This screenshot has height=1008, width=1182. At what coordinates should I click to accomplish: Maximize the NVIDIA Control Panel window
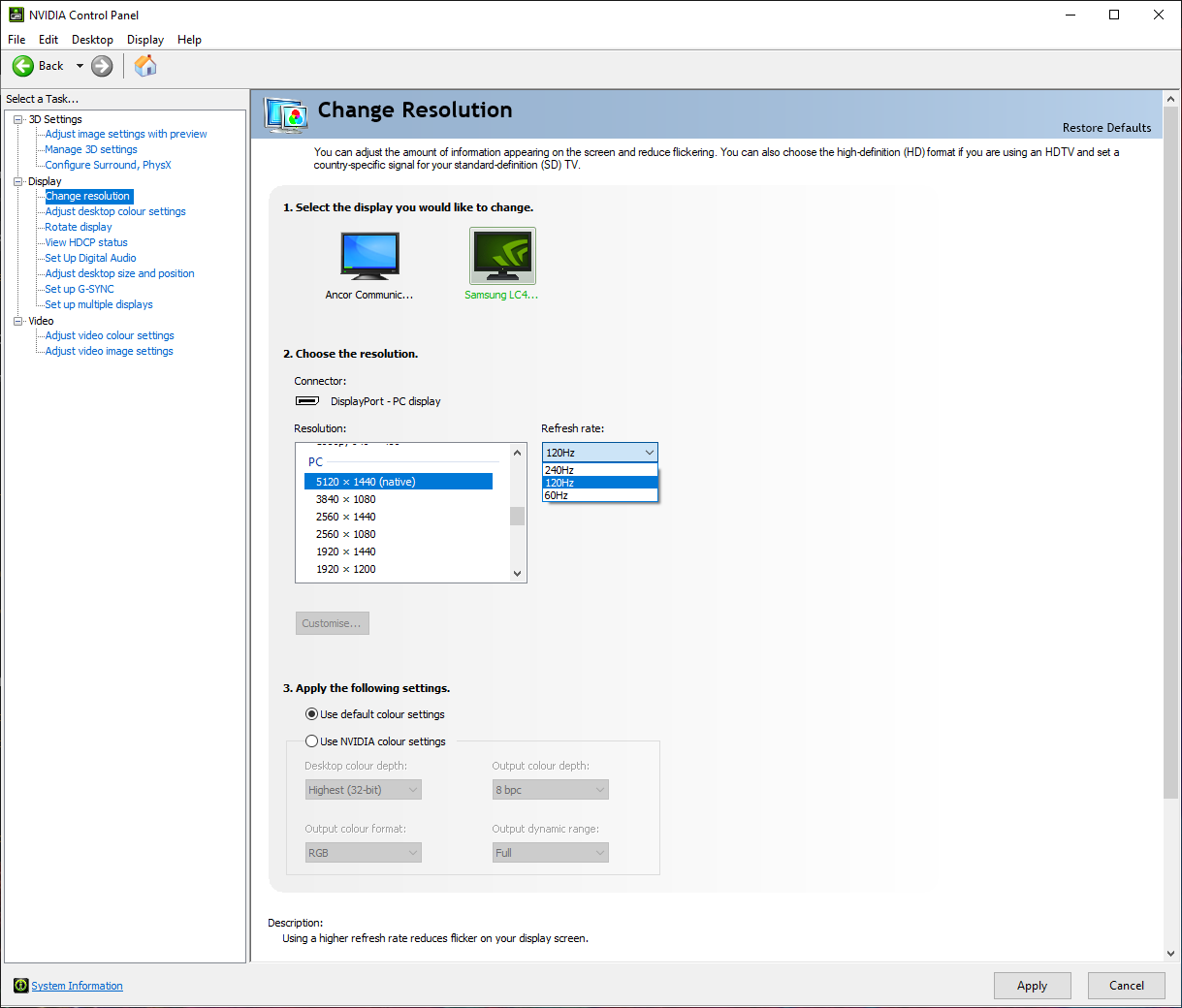(1114, 15)
